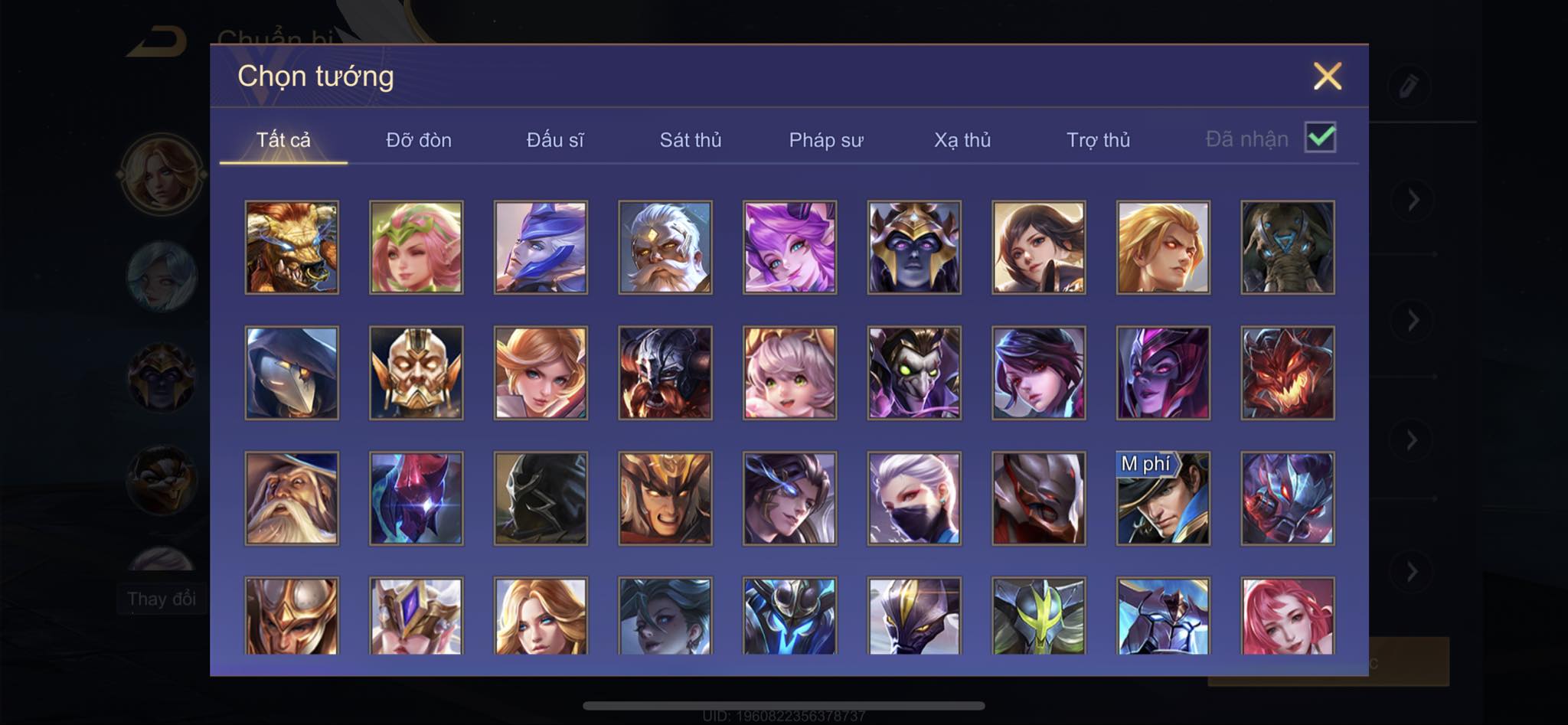Select the hero tagged 'M phí'
The width and height of the screenshot is (1568, 725).
click(1164, 498)
